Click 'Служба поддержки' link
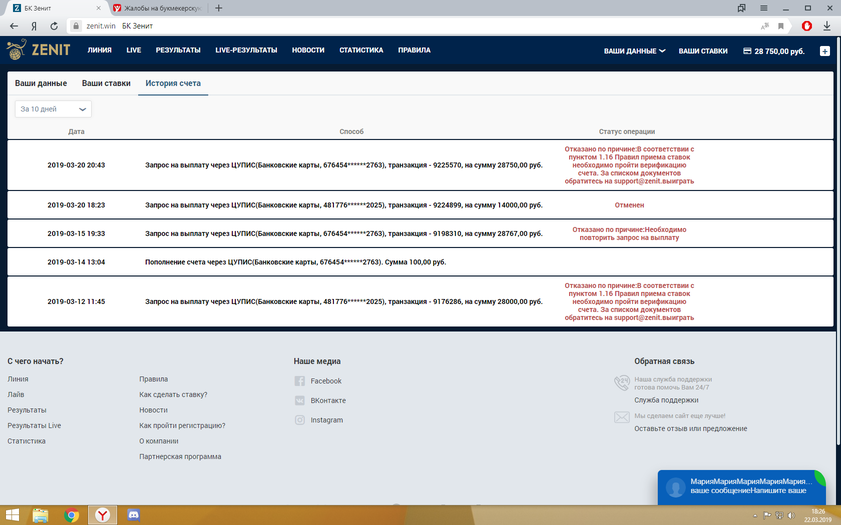Screen dimensions: 841x525 click(x=666, y=400)
